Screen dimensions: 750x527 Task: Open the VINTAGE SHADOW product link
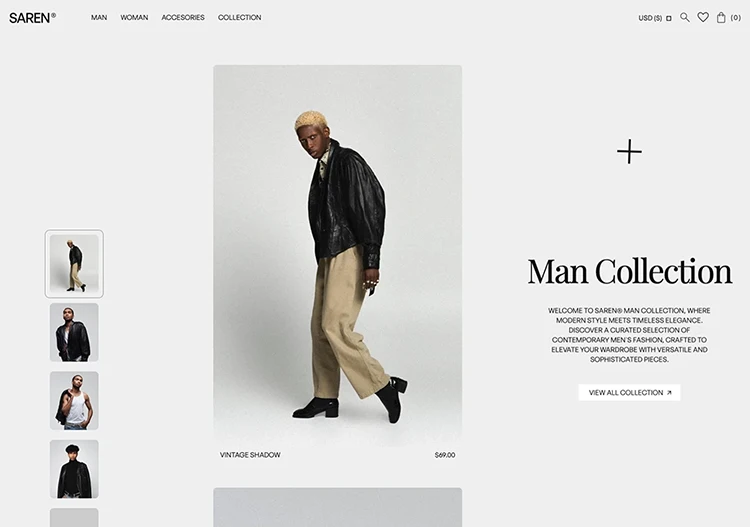[x=250, y=455]
